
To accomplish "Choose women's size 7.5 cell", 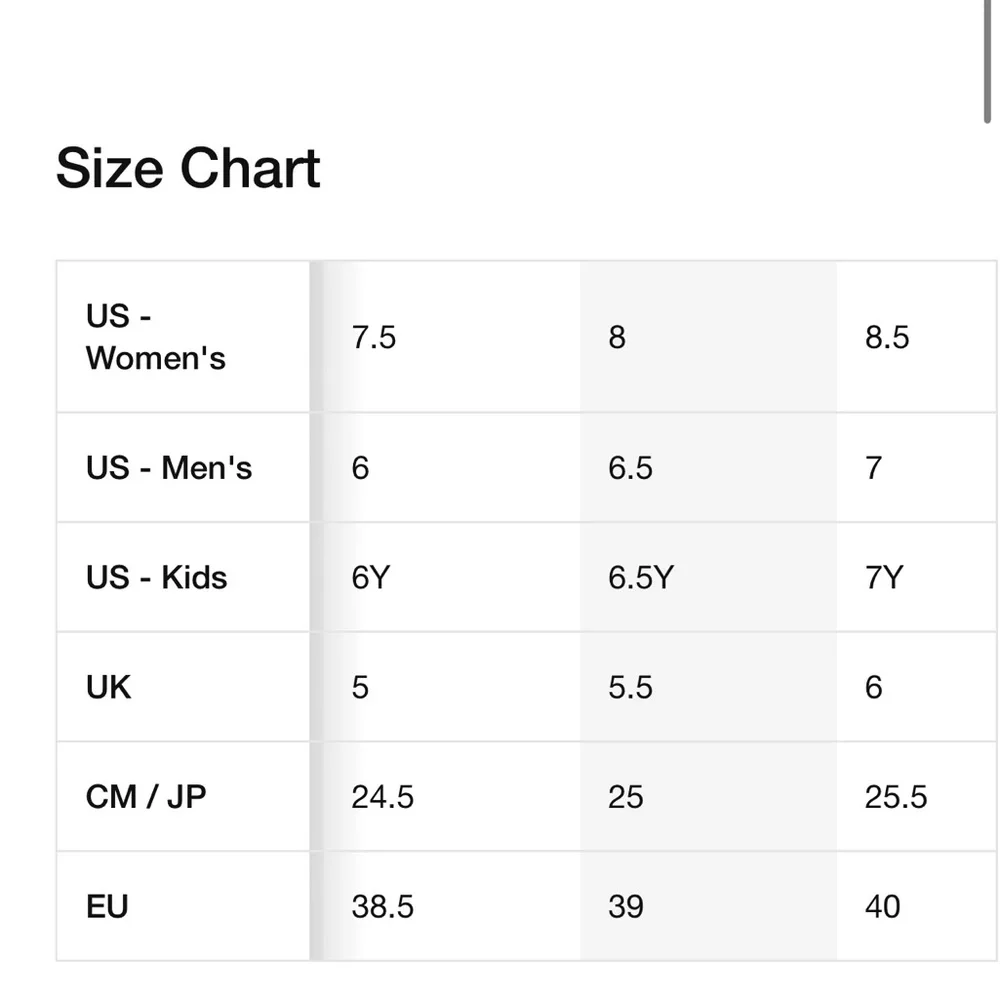I will point(374,337).
